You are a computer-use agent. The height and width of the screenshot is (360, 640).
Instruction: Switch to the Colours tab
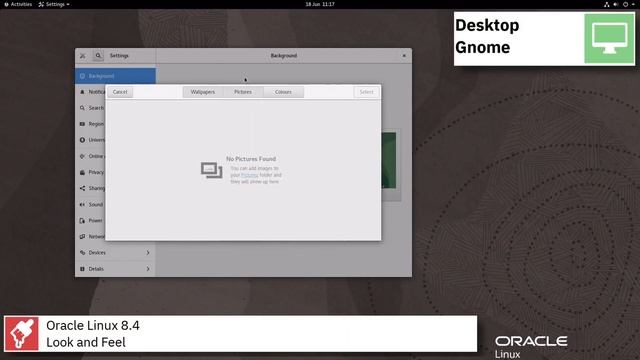point(283,92)
